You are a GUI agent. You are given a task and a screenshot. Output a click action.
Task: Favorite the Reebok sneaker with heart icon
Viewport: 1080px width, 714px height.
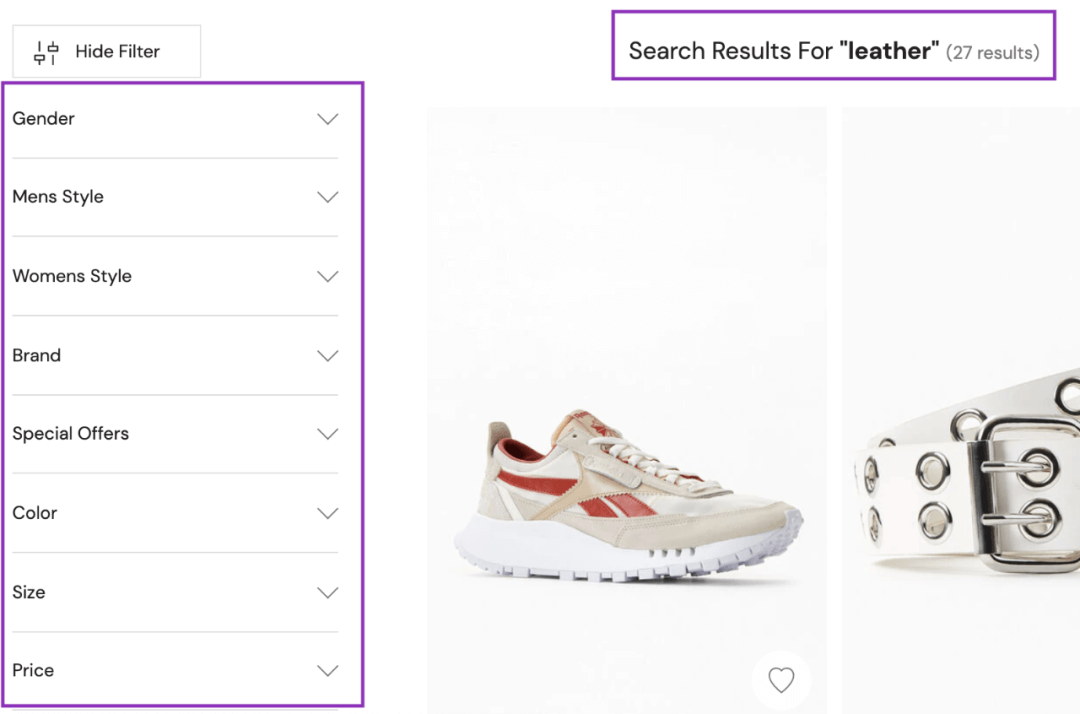(781, 680)
